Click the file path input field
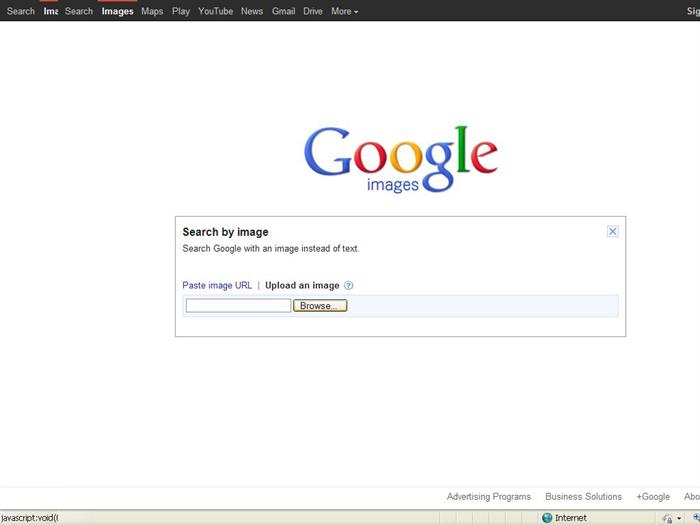Screen dimensions: 700x525 [x=238, y=306]
